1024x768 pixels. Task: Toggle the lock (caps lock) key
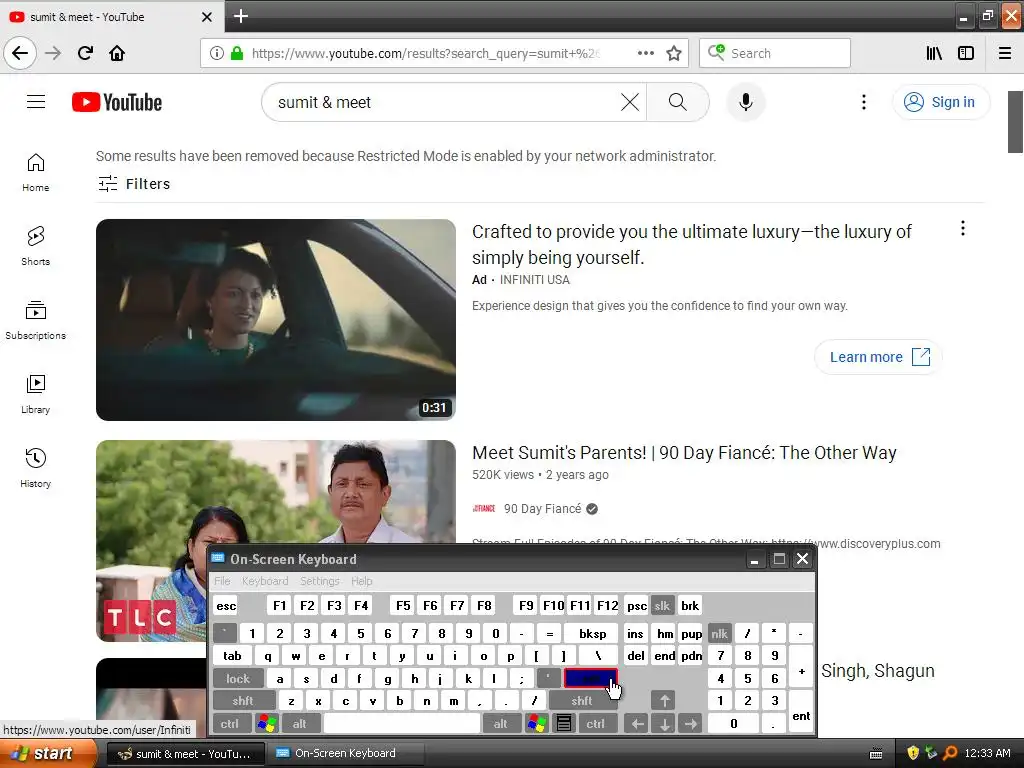point(238,679)
